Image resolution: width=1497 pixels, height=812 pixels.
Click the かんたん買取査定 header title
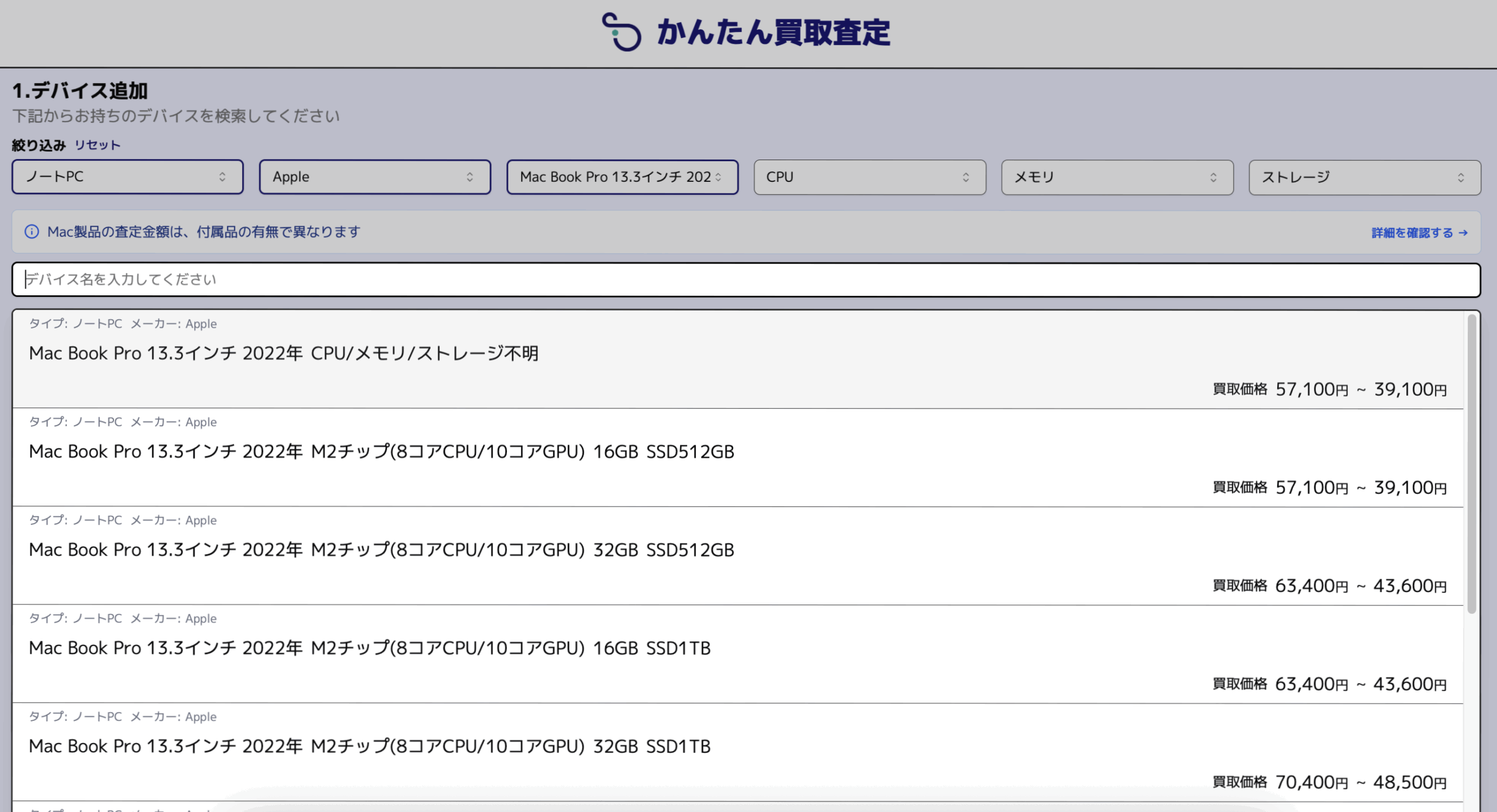(773, 32)
